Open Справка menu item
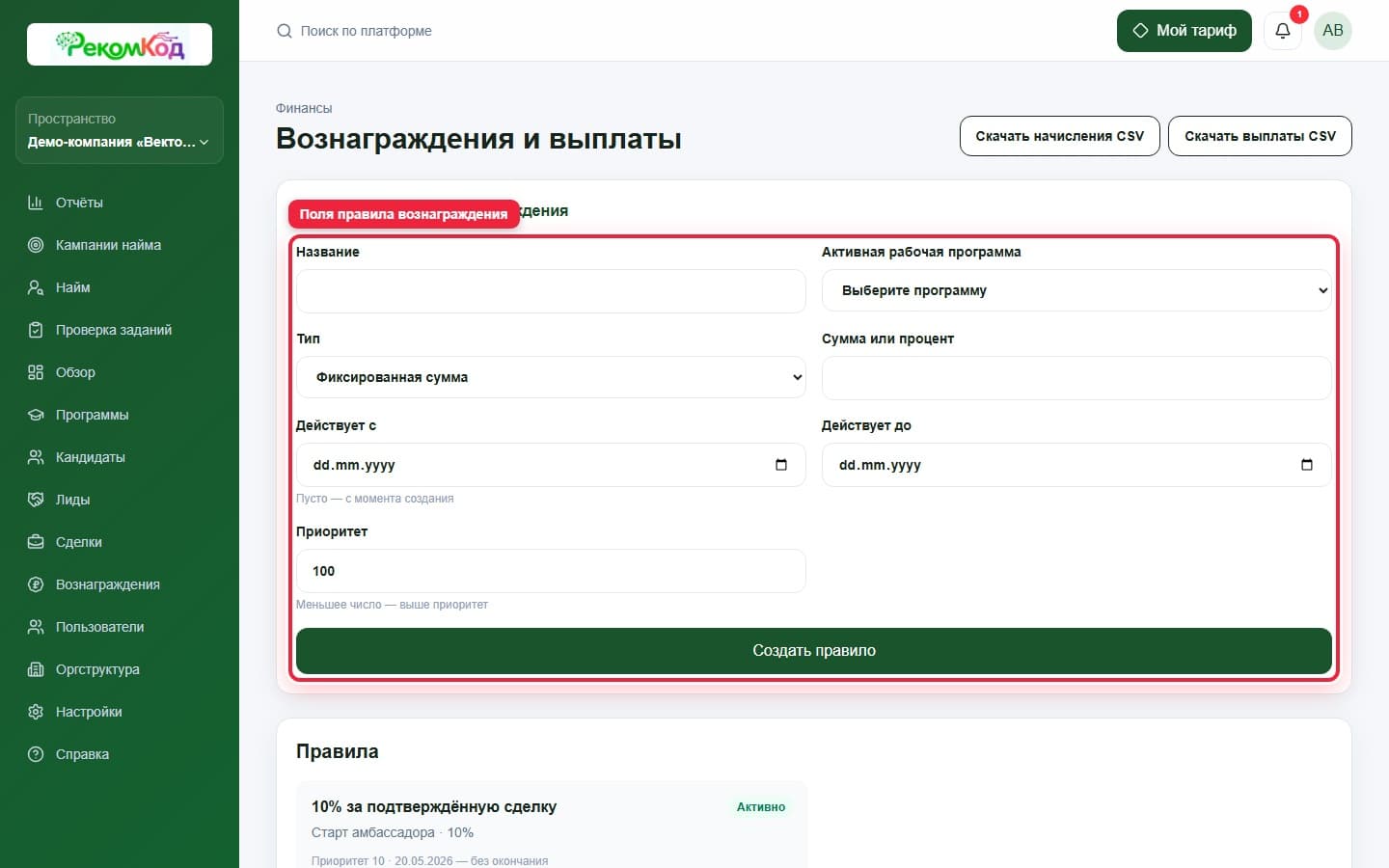 [x=120, y=754]
